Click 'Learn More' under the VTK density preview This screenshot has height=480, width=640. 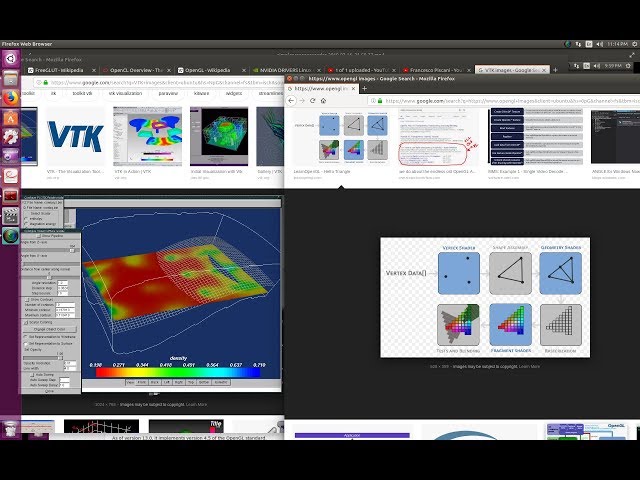pyautogui.click(x=196, y=404)
